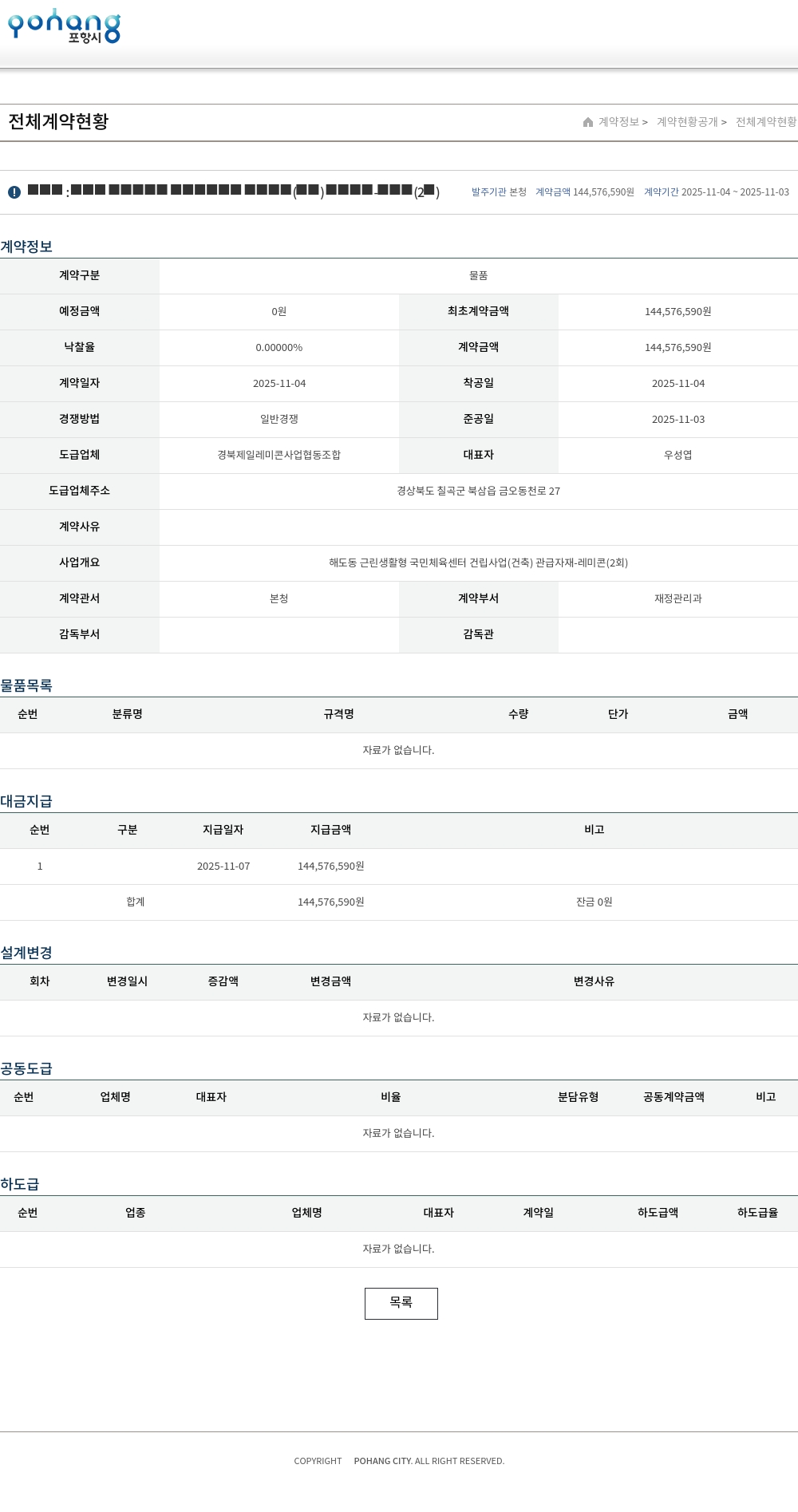The height and width of the screenshot is (1512, 798).
Task: Click the 전체계약현황 page heading
Action: [58, 121]
